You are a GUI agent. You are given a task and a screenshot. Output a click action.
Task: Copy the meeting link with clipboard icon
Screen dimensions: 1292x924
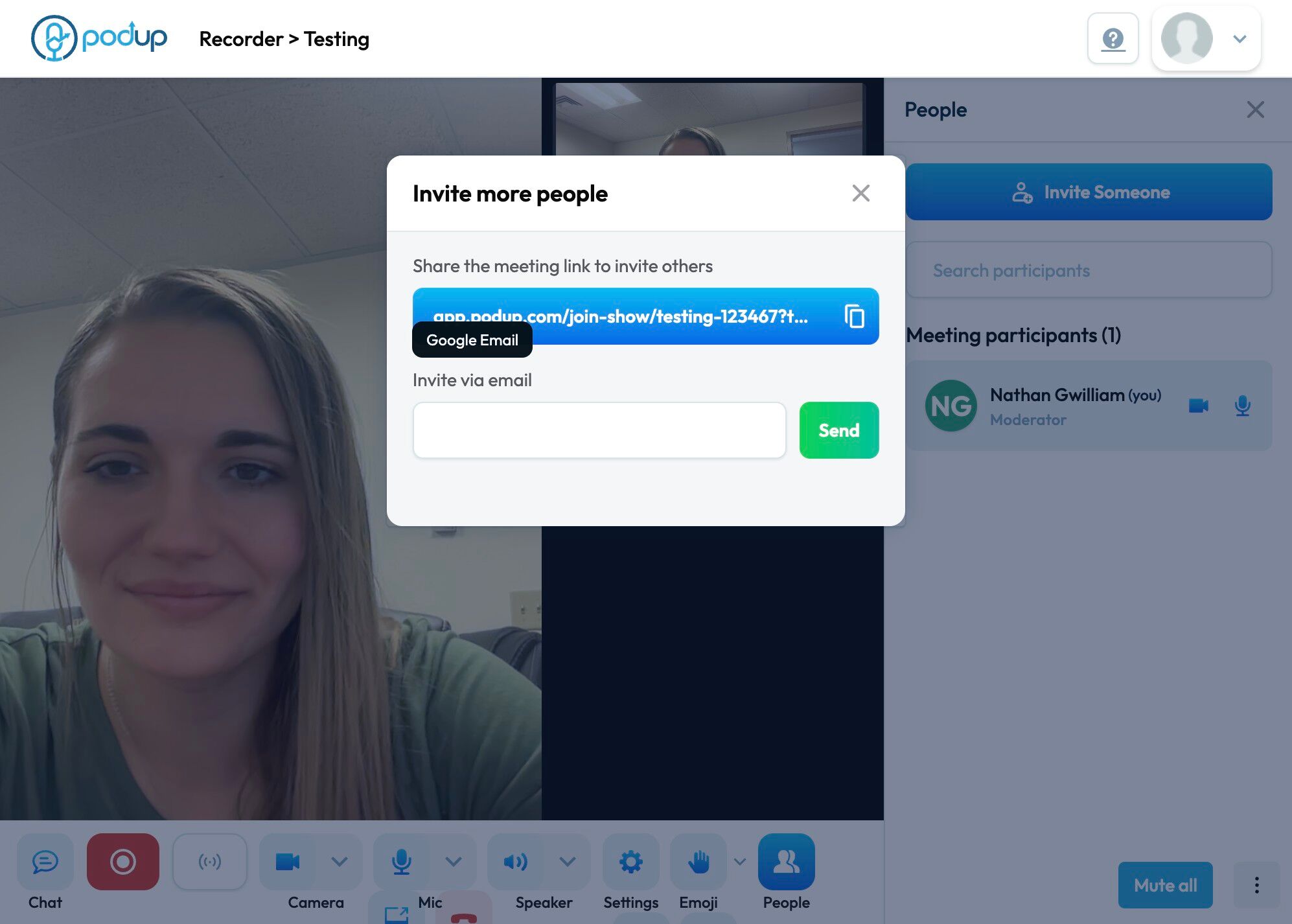pos(854,316)
